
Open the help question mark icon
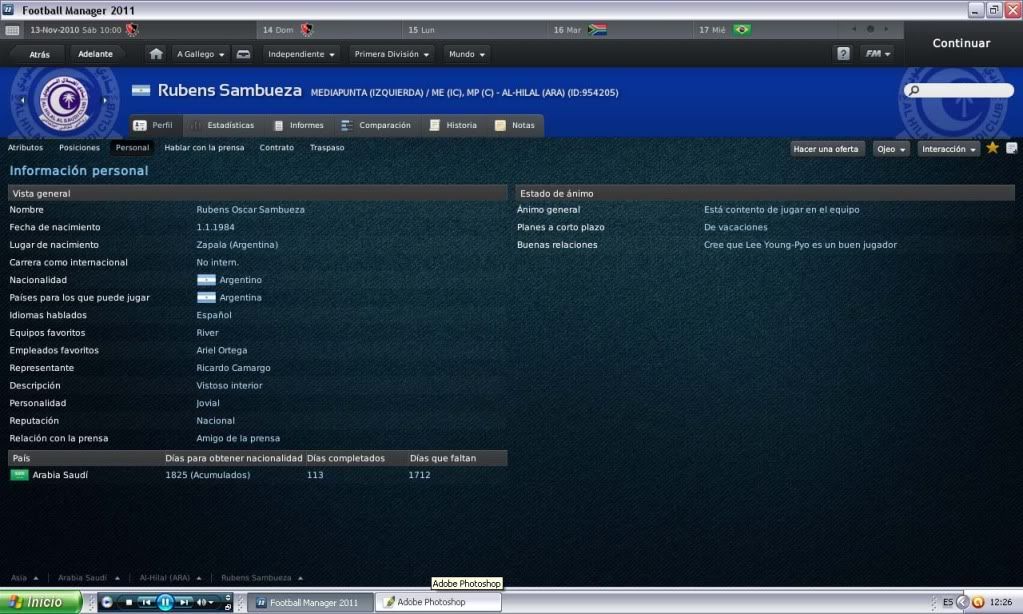(x=843, y=54)
